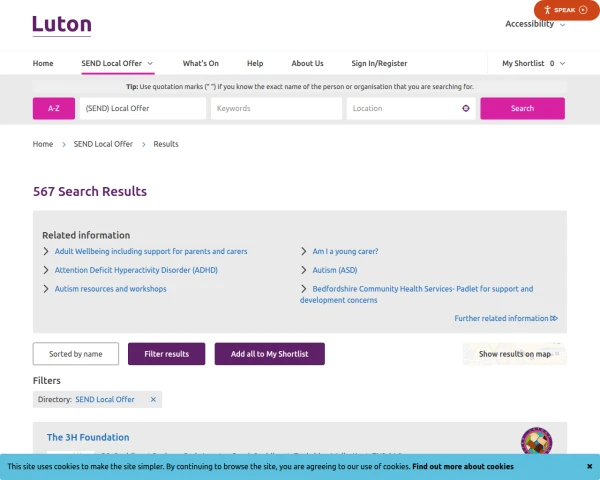Open the Help menu item
The height and width of the screenshot is (480, 600).
click(255, 64)
